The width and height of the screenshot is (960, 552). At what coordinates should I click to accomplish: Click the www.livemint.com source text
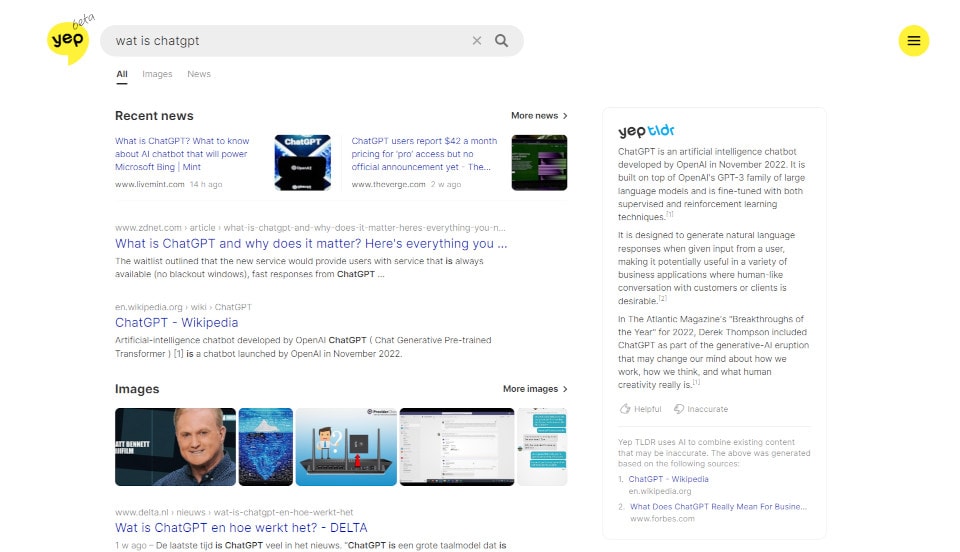pos(149,184)
